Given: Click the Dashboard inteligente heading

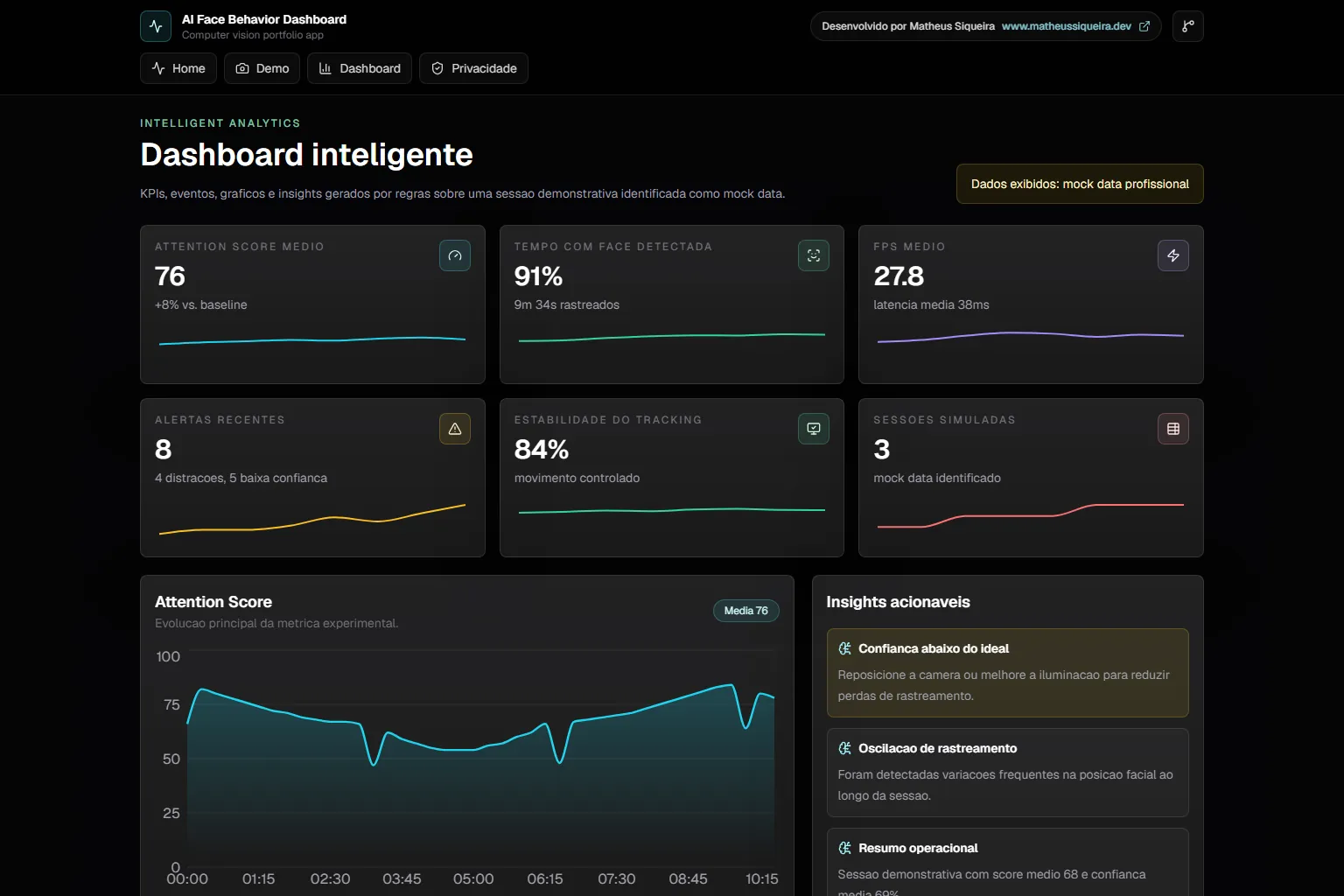Looking at the screenshot, I should (x=306, y=155).
